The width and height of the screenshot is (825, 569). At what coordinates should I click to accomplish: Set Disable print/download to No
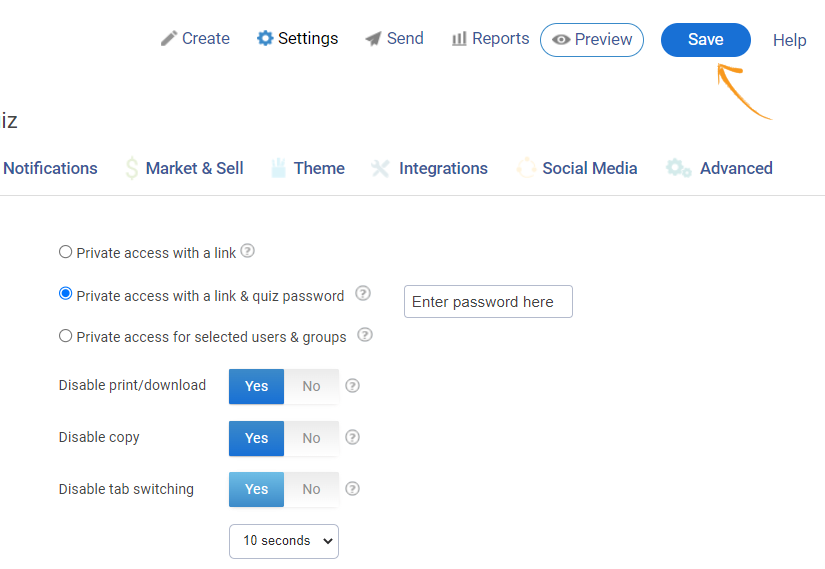click(311, 386)
